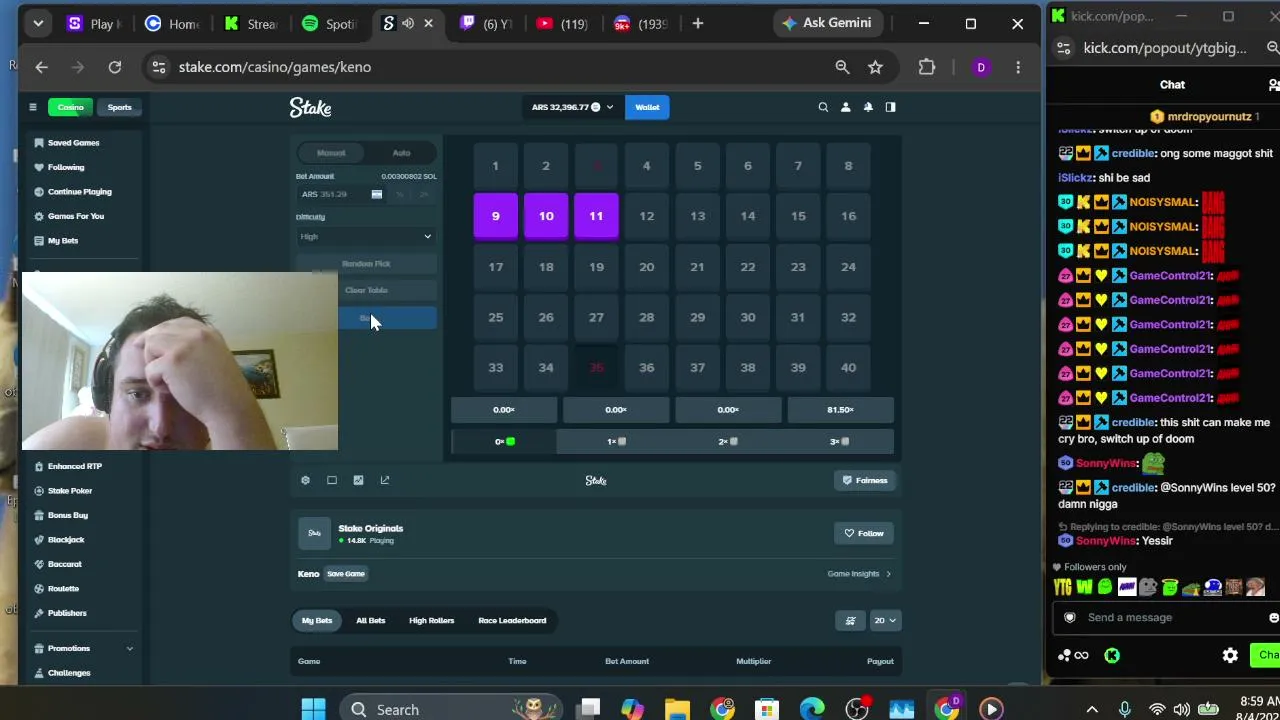Pop out the Keno game window
The height and width of the screenshot is (720, 1280).
point(385,480)
